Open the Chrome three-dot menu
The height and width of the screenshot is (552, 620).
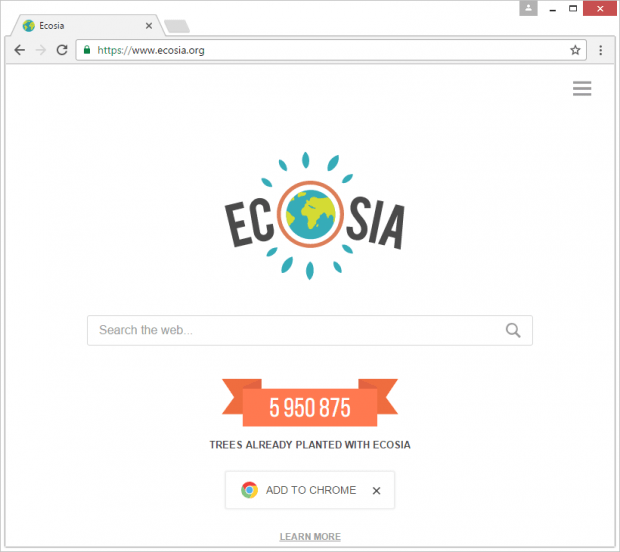[600, 50]
